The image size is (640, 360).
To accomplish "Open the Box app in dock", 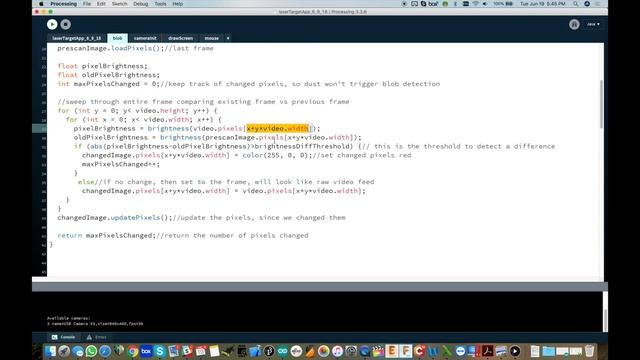I will (x=147, y=351).
